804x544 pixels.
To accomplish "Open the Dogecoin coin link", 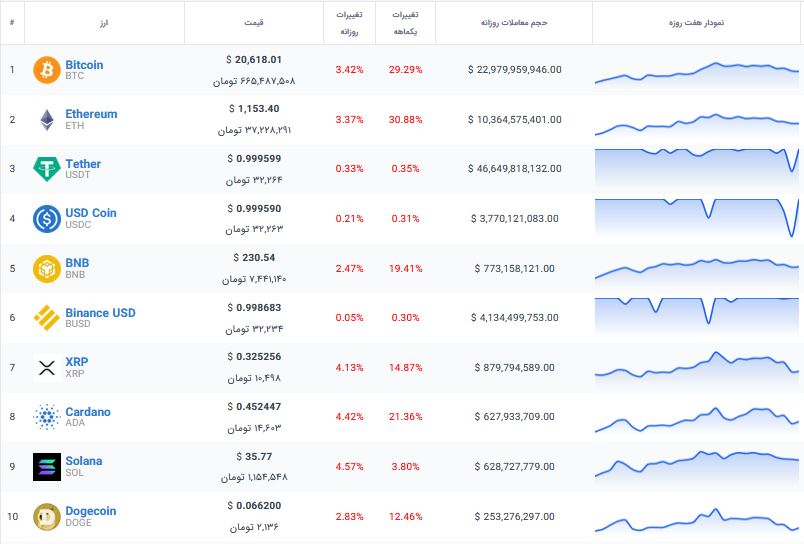I will click(x=91, y=511).
